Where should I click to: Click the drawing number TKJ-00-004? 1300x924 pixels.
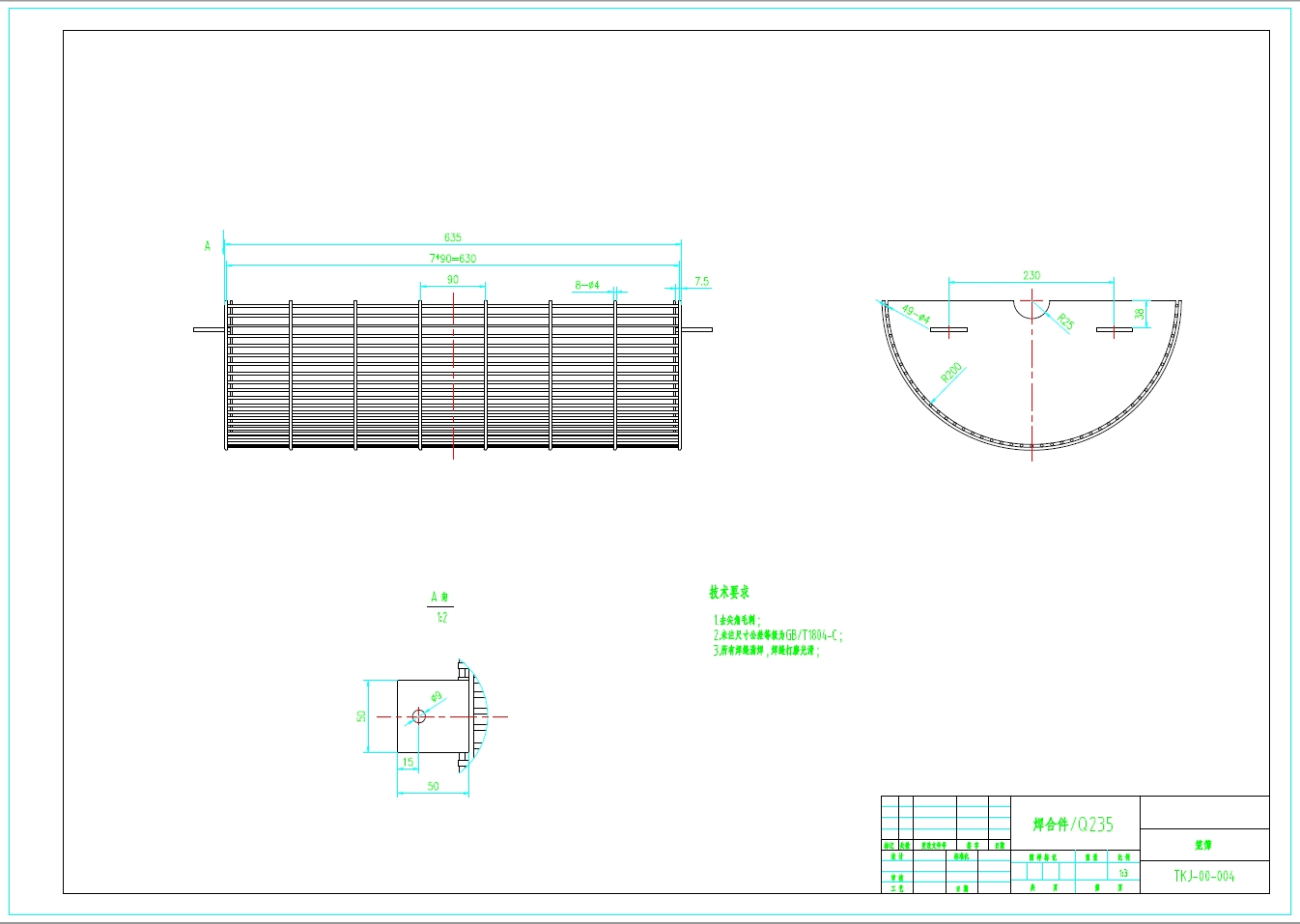pyautogui.click(x=1204, y=877)
